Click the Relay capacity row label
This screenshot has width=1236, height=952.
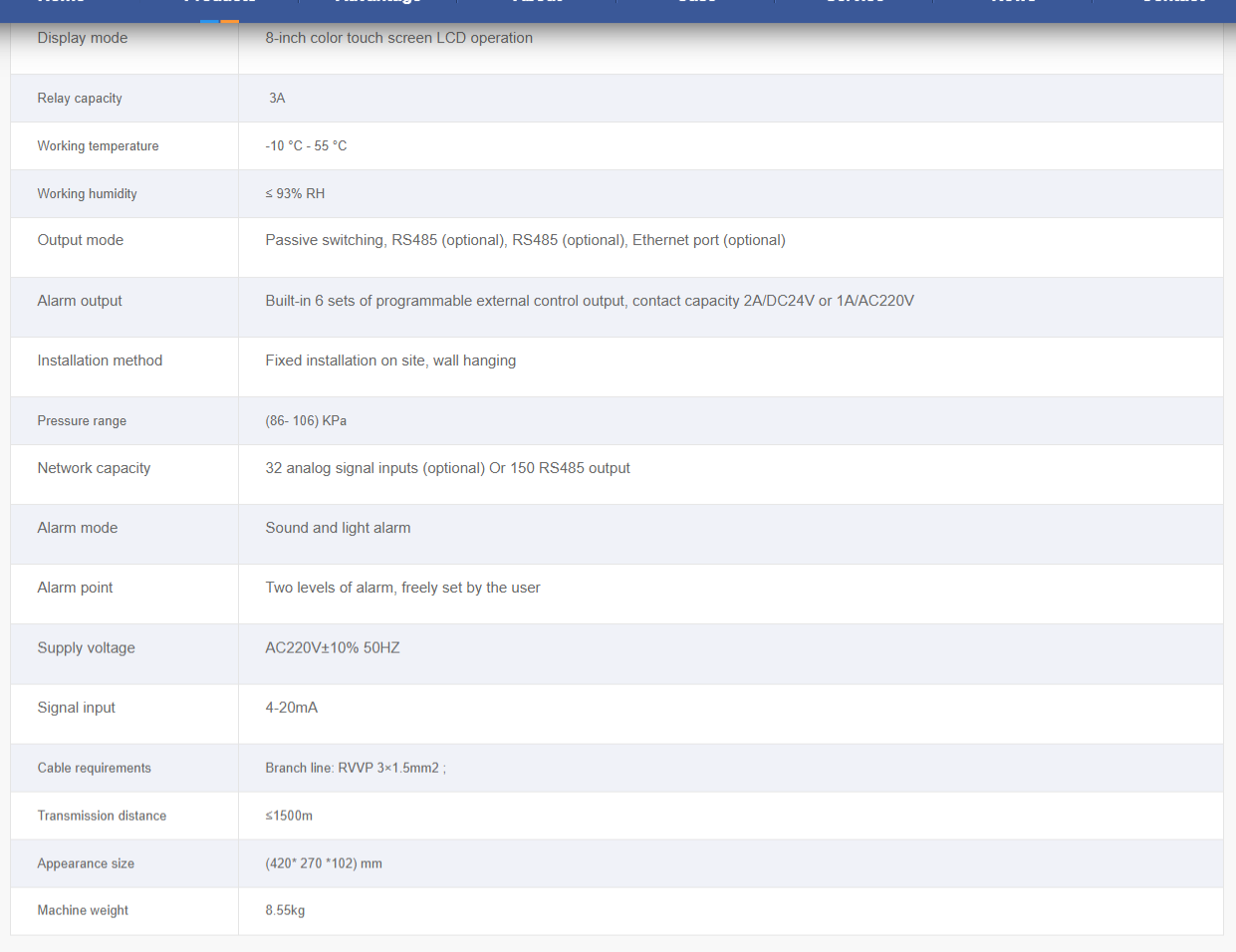pos(80,99)
